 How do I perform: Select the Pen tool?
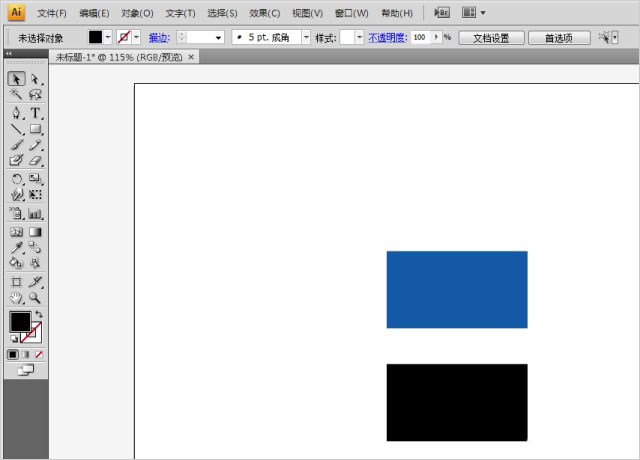coord(16,113)
